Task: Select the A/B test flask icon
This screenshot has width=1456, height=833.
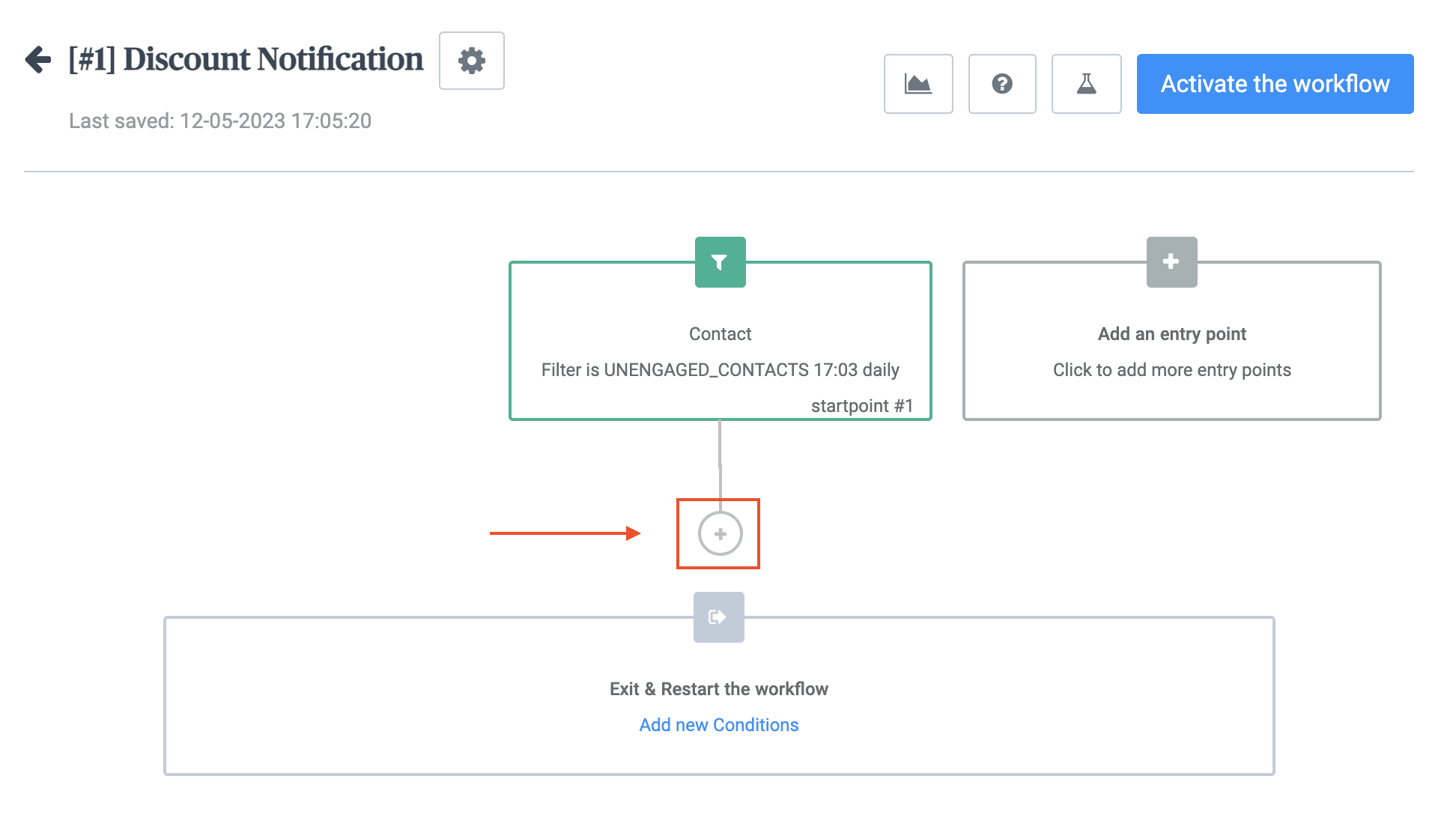Action: [1086, 84]
